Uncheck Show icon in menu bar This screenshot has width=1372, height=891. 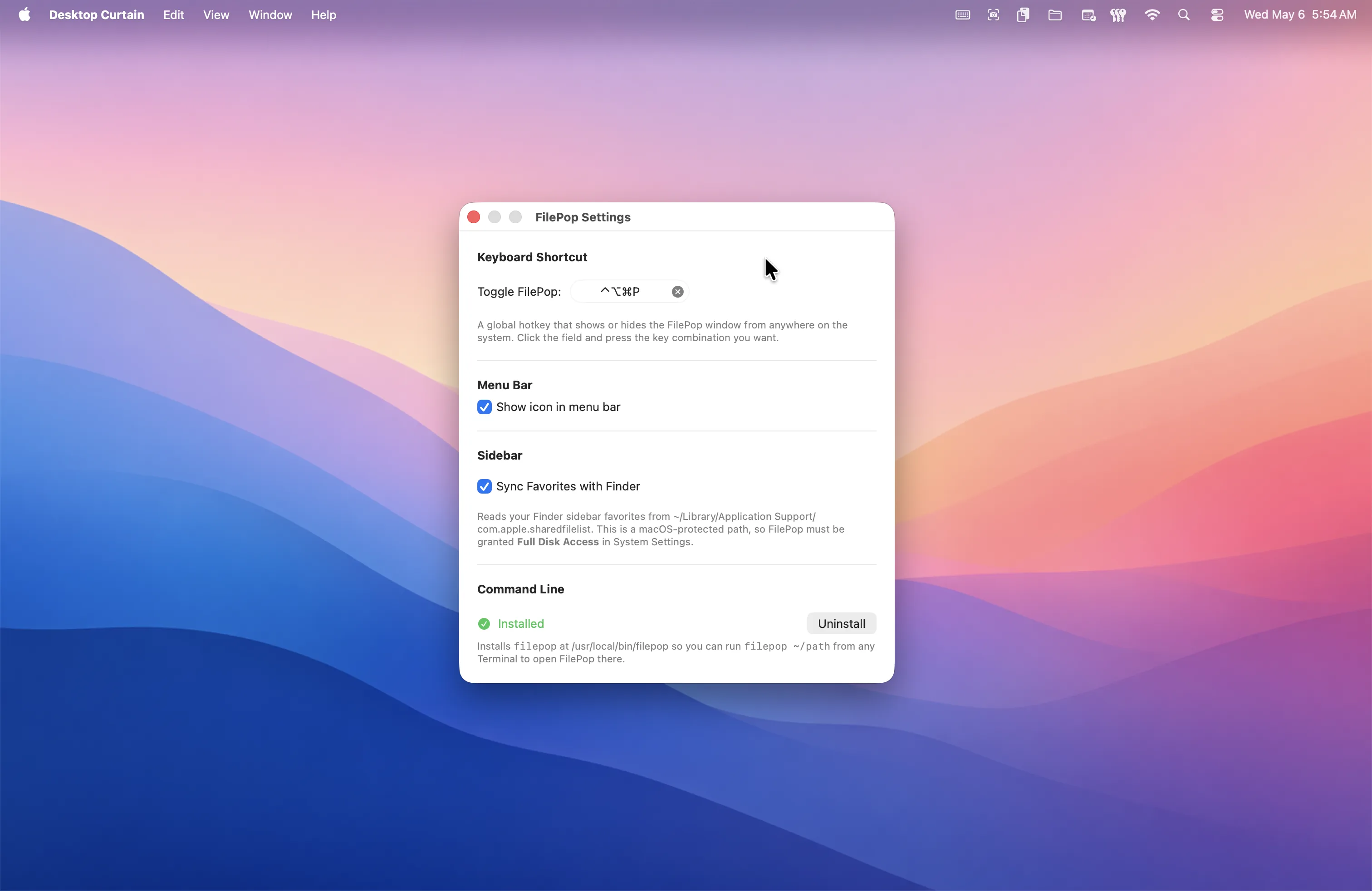point(484,407)
